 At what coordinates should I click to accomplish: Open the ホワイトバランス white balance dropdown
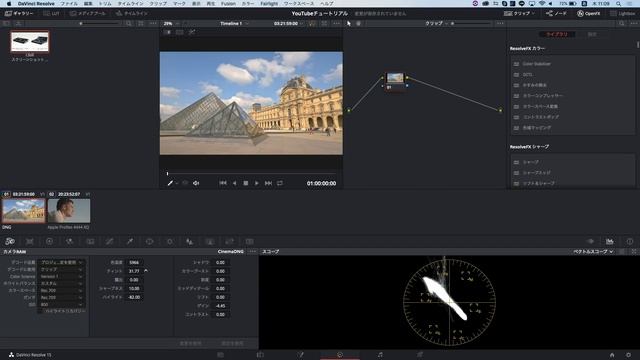[61, 283]
